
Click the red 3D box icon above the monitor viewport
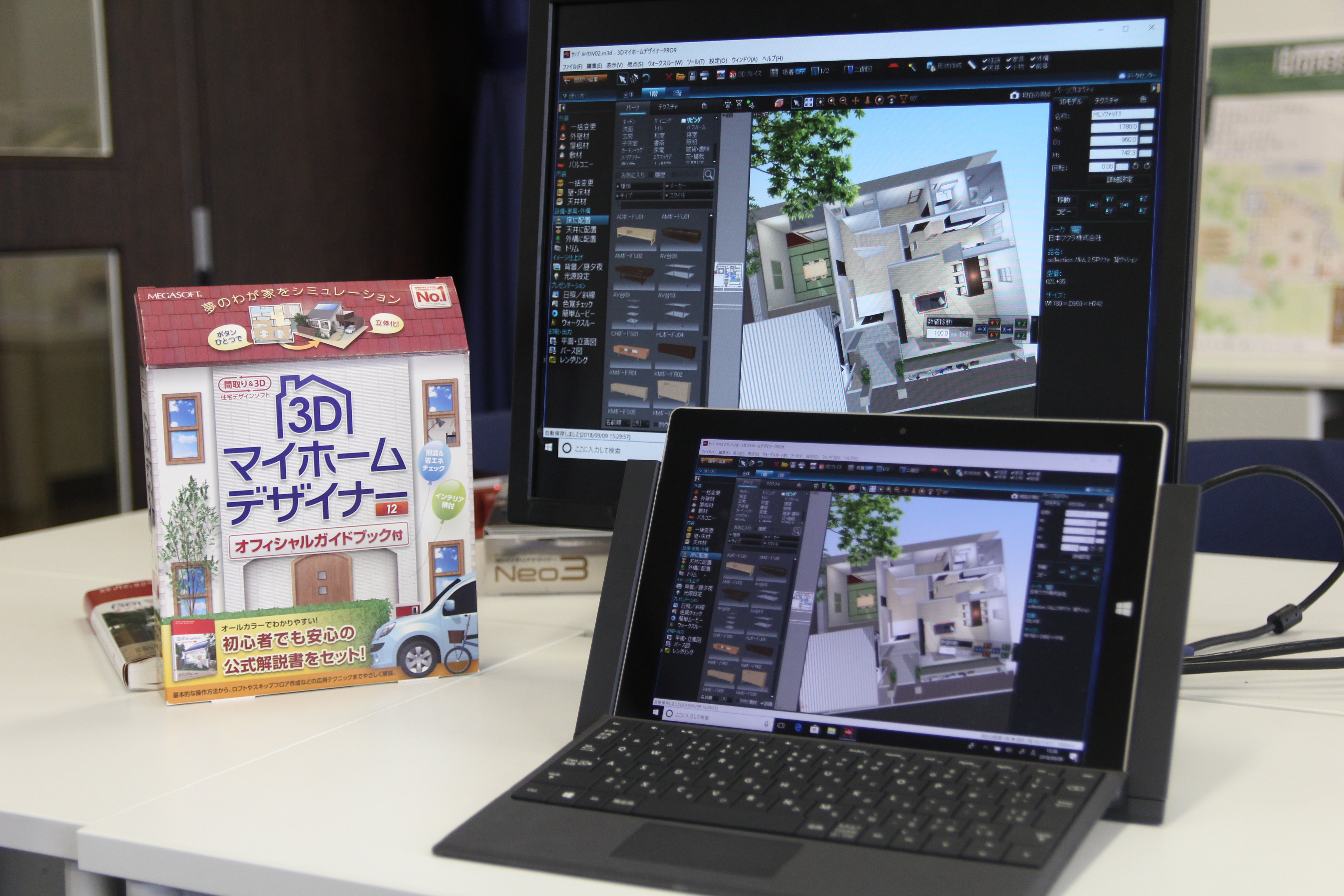click(779, 103)
